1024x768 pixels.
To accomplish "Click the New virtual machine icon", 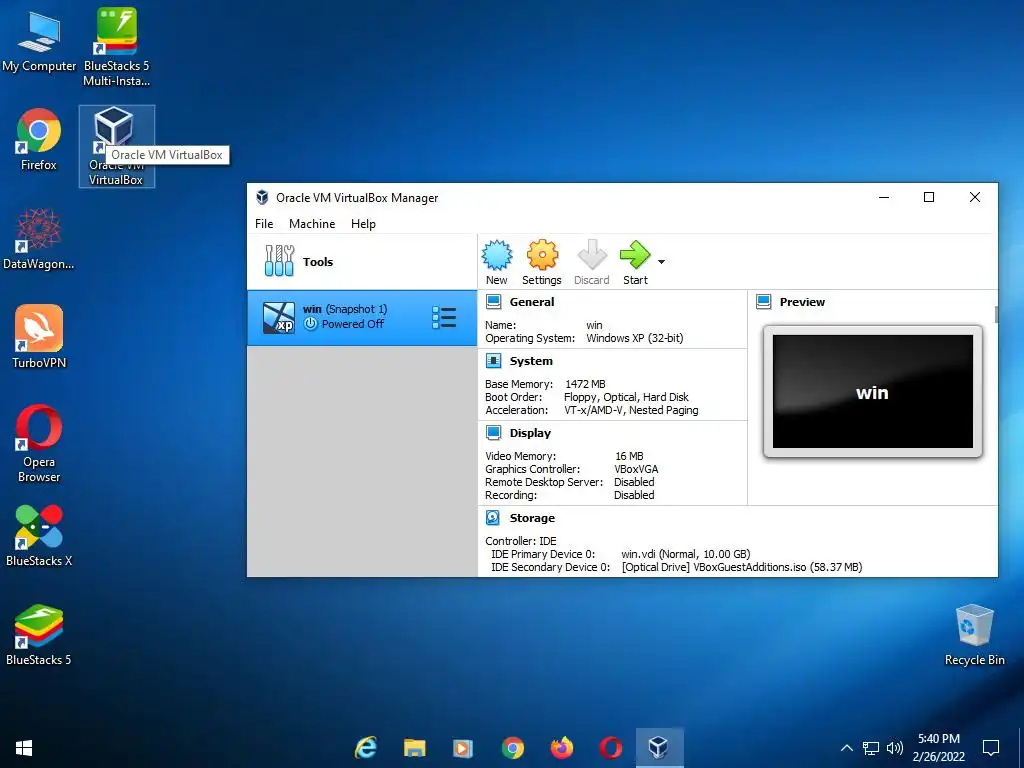I will click(497, 255).
